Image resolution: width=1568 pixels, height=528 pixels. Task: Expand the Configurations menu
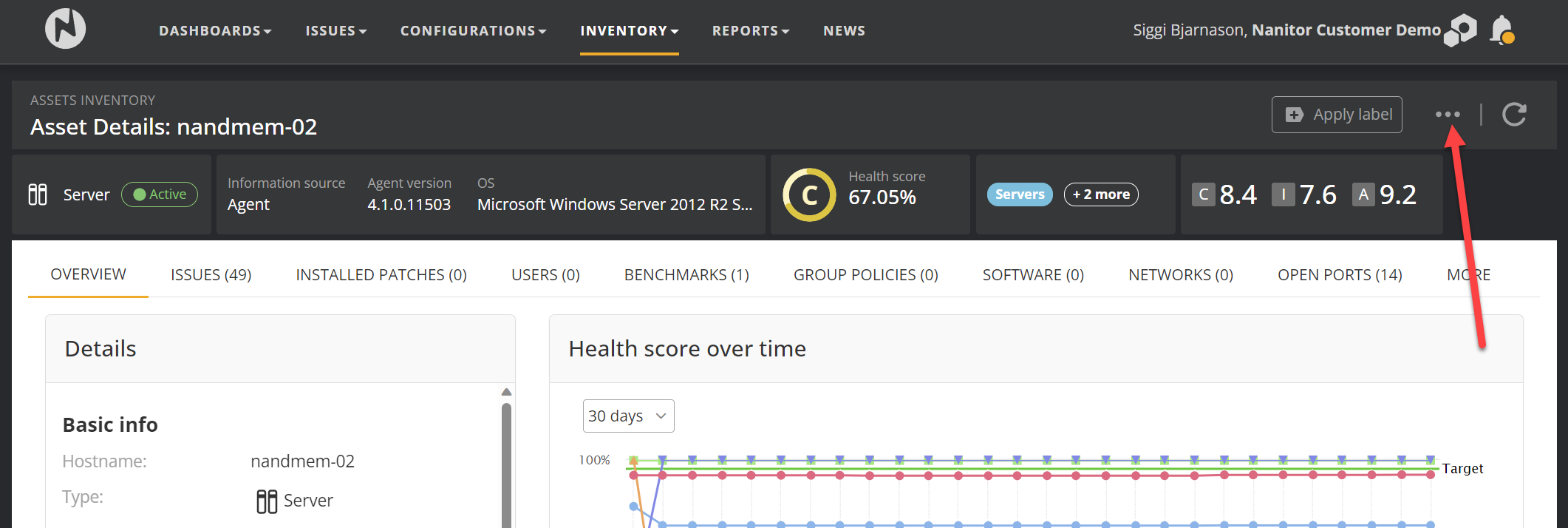(473, 31)
